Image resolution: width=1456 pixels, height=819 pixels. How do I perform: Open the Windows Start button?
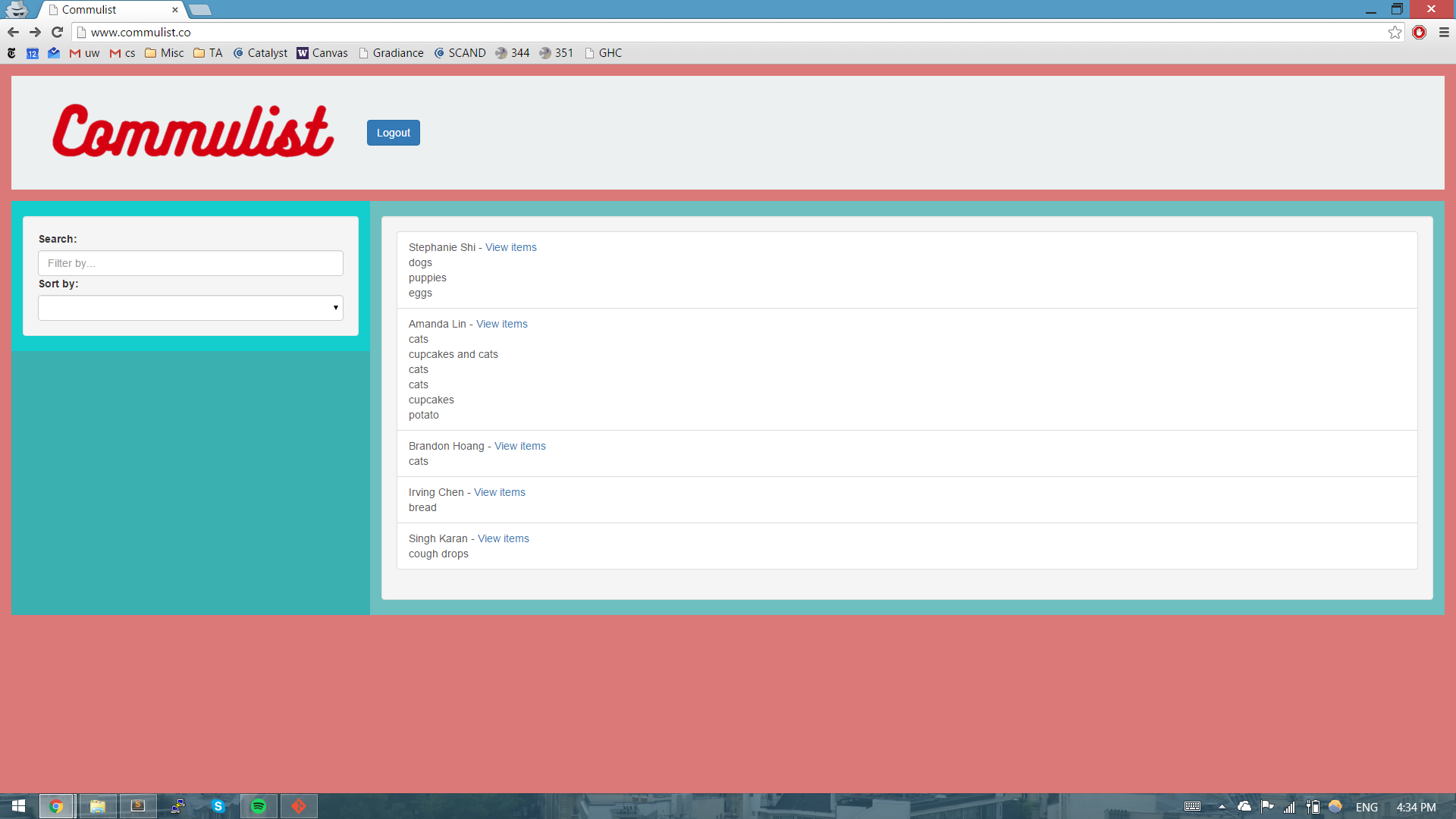click(18, 806)
